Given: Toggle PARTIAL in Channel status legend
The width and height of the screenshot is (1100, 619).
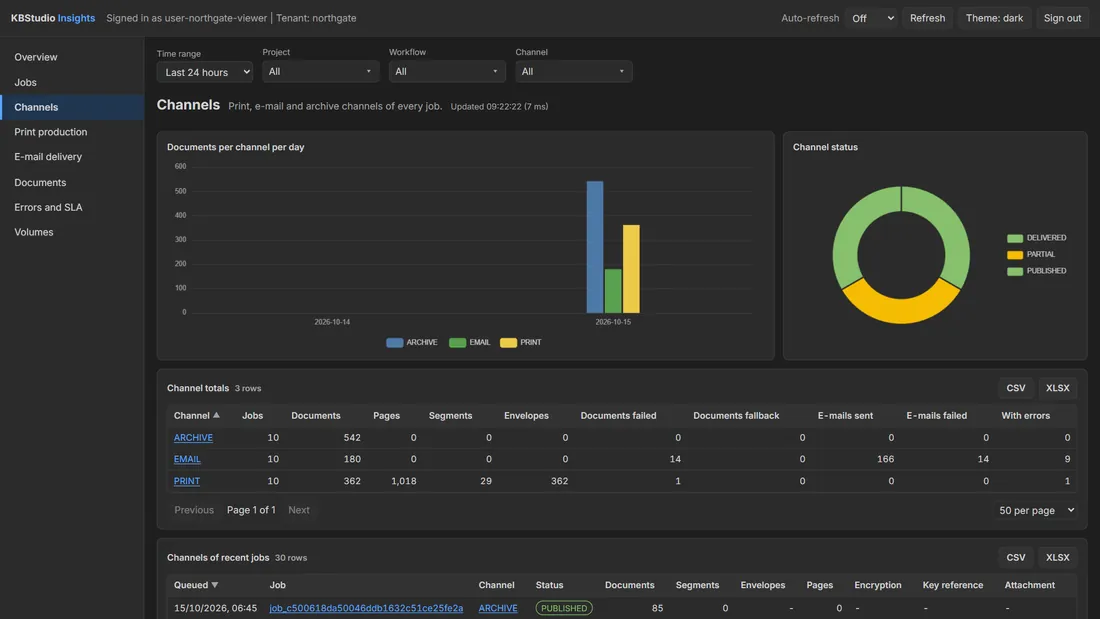Looking at the screenshot, I should (1031, 254).
